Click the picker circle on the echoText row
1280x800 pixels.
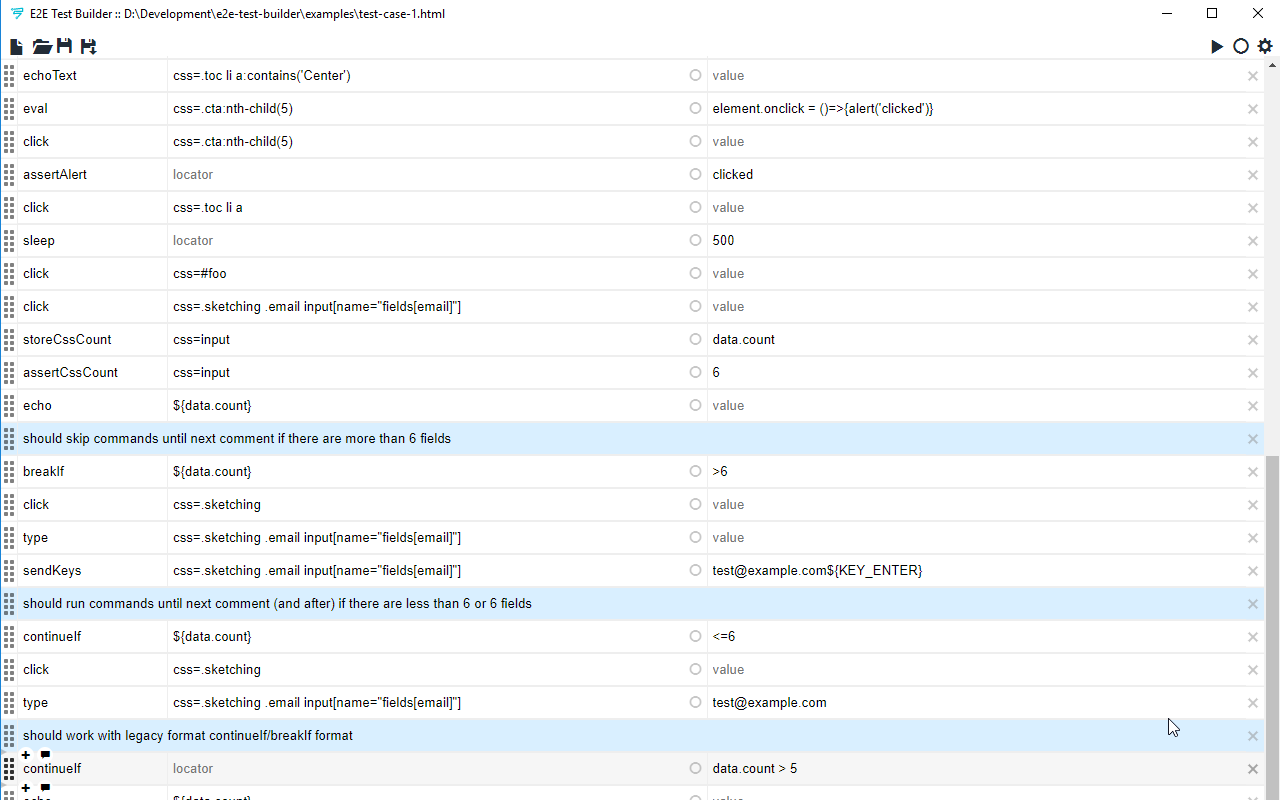coord(695,75)
